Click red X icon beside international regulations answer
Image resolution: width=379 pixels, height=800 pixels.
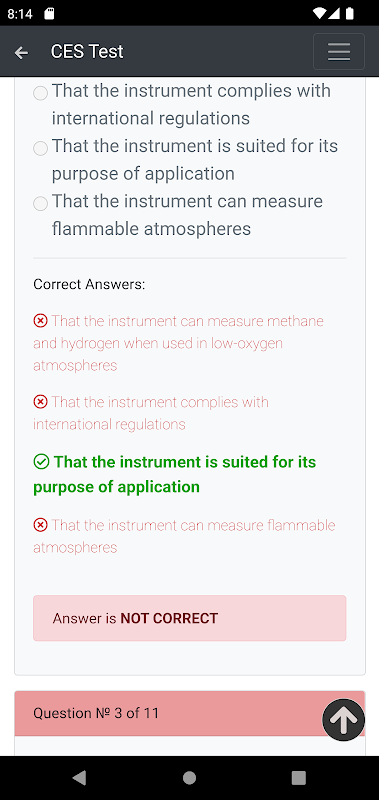pyautogui.click(x=40, y=402)
